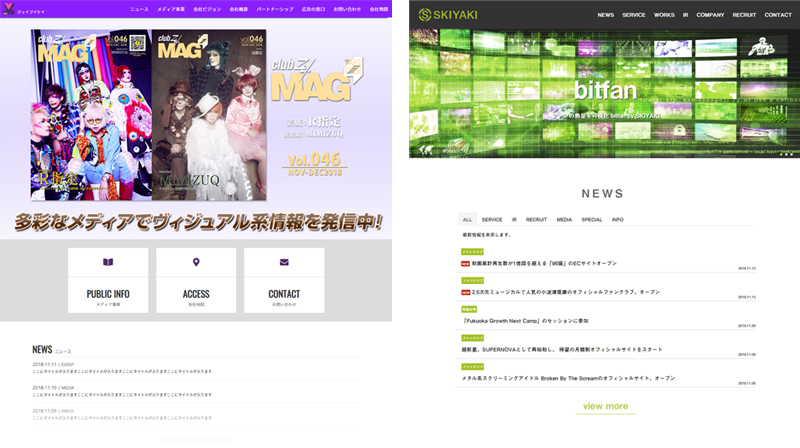Click the map pin icon above ACCESS

[196, 262]
